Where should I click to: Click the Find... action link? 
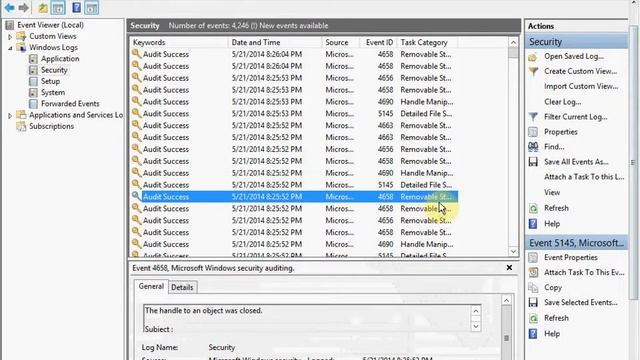[x=554, y=147]
